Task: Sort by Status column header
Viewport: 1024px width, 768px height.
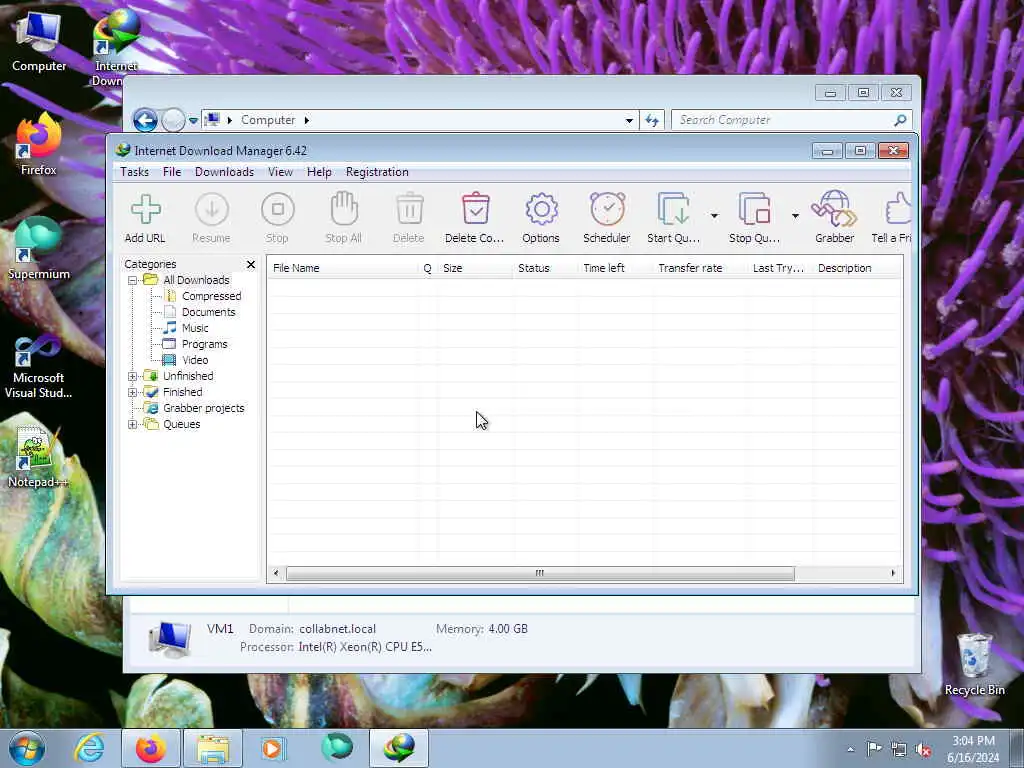Action: coord(546,268)
